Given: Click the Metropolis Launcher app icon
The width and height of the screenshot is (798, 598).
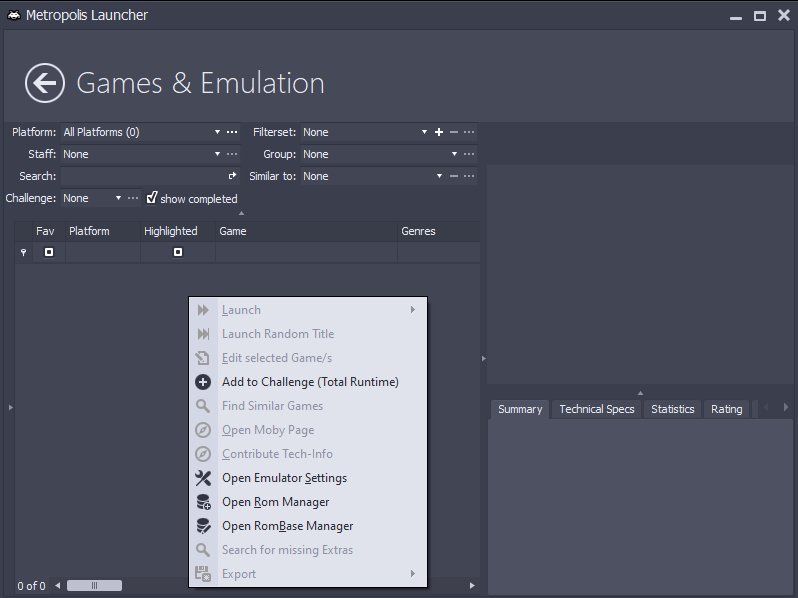Looking at the screenshot, I should point(14,15).
